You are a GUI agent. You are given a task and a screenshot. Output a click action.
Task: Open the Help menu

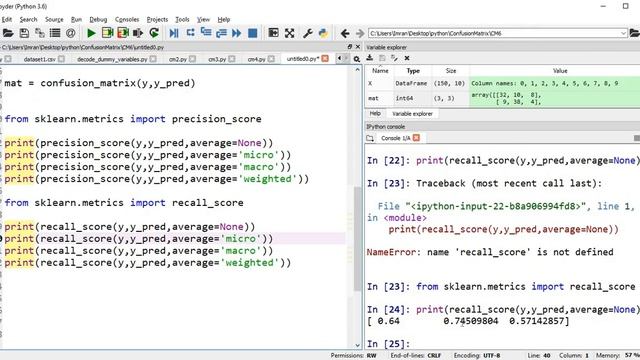click(x=224, y=19)
